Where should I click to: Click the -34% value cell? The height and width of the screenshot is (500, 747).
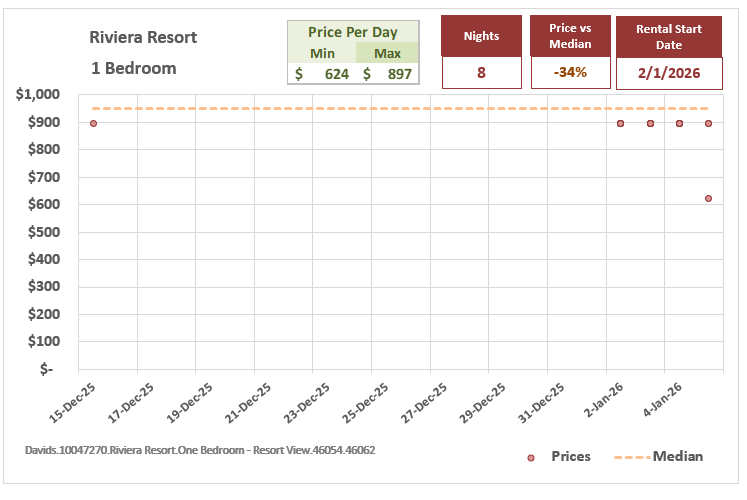tap(571, 73)
